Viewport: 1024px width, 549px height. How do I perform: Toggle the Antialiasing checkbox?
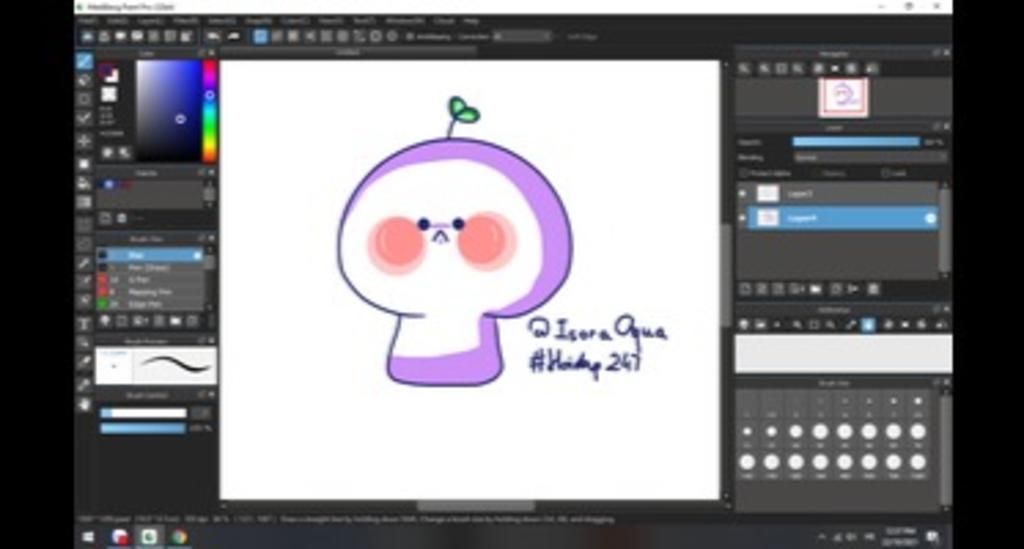[410, 37]
